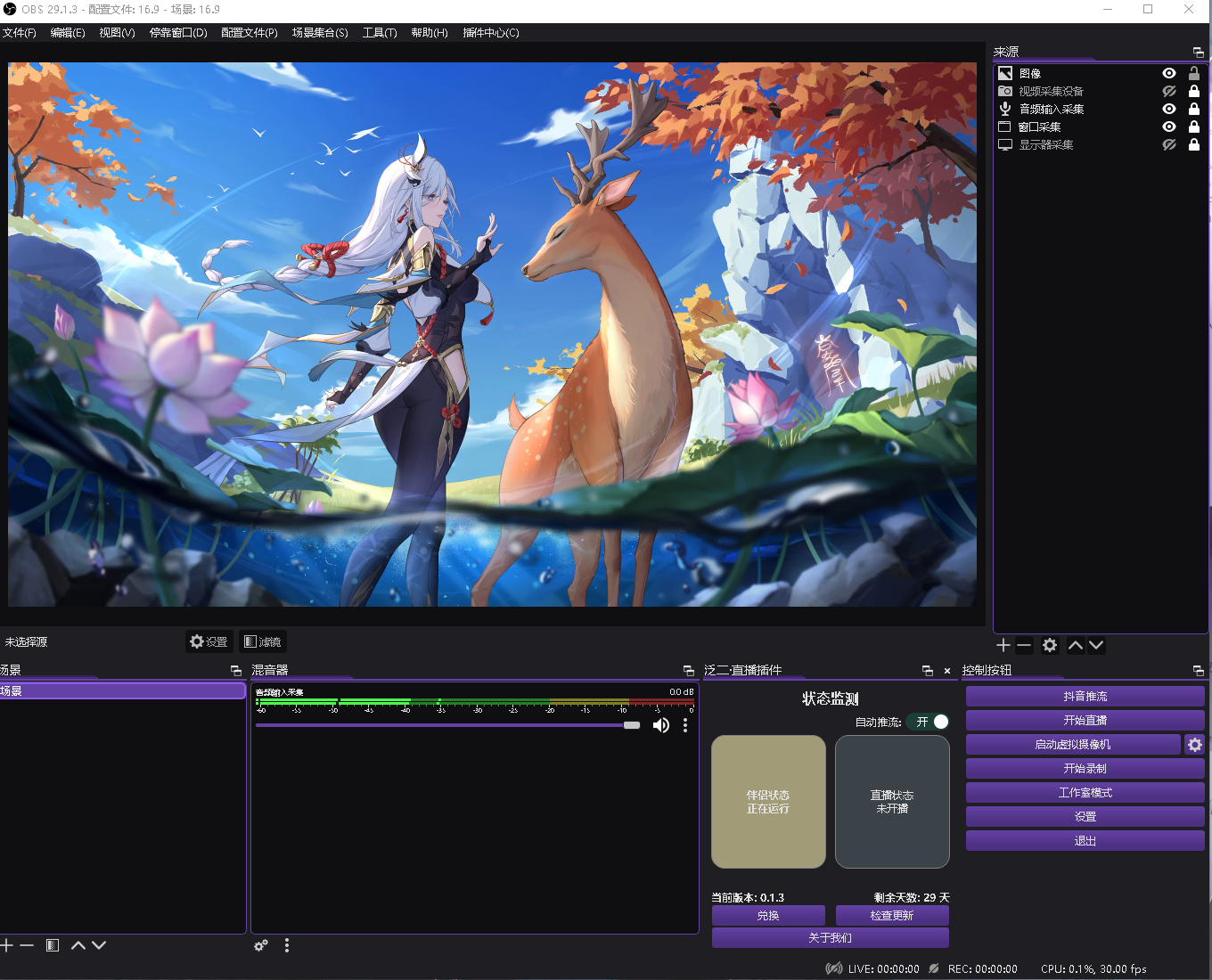This screenshot has height=980, width=1212.
Task: Click 启动虚拟摄像机 button
Action: point(1073,745)
